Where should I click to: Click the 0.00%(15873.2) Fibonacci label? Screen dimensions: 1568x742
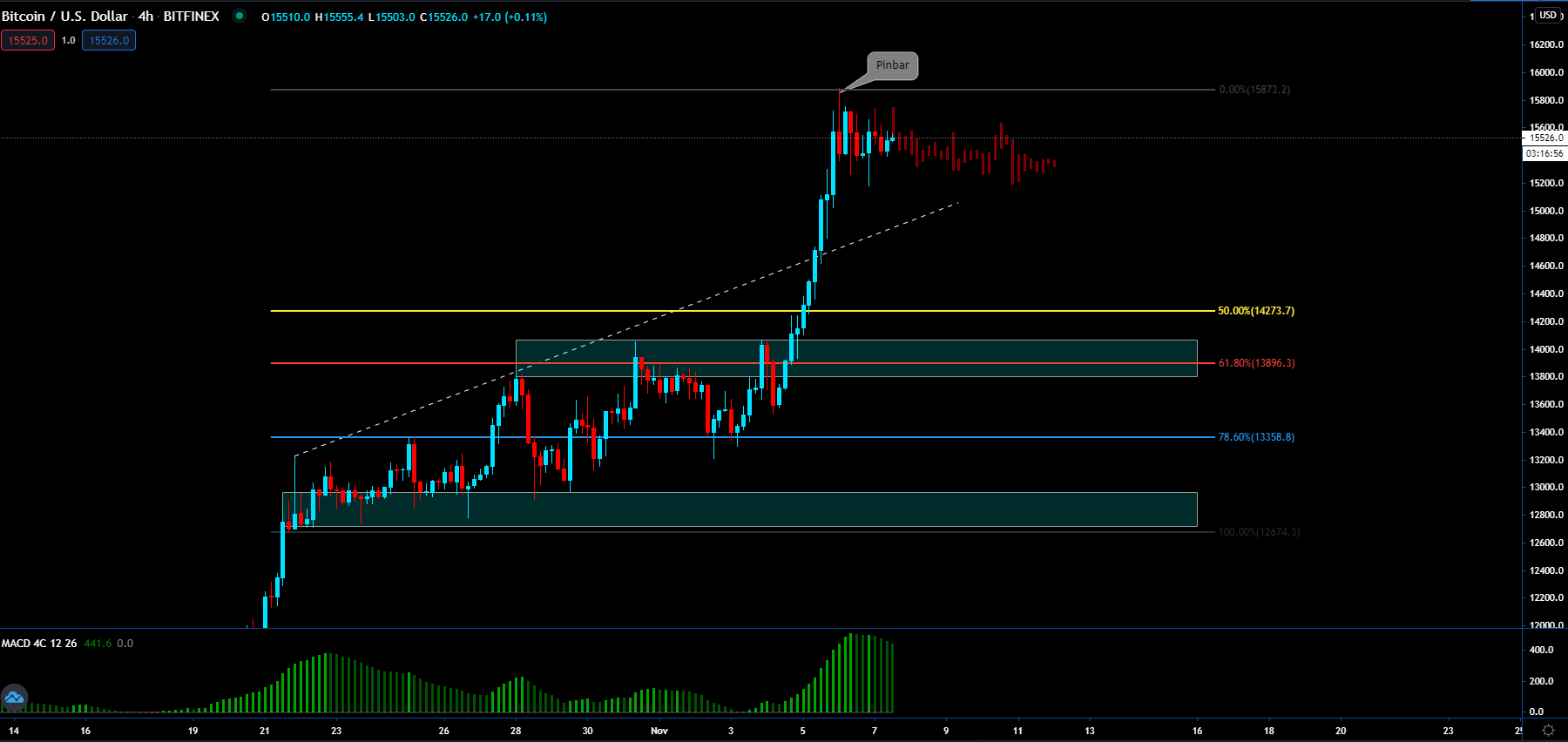tap(1254, 90)
